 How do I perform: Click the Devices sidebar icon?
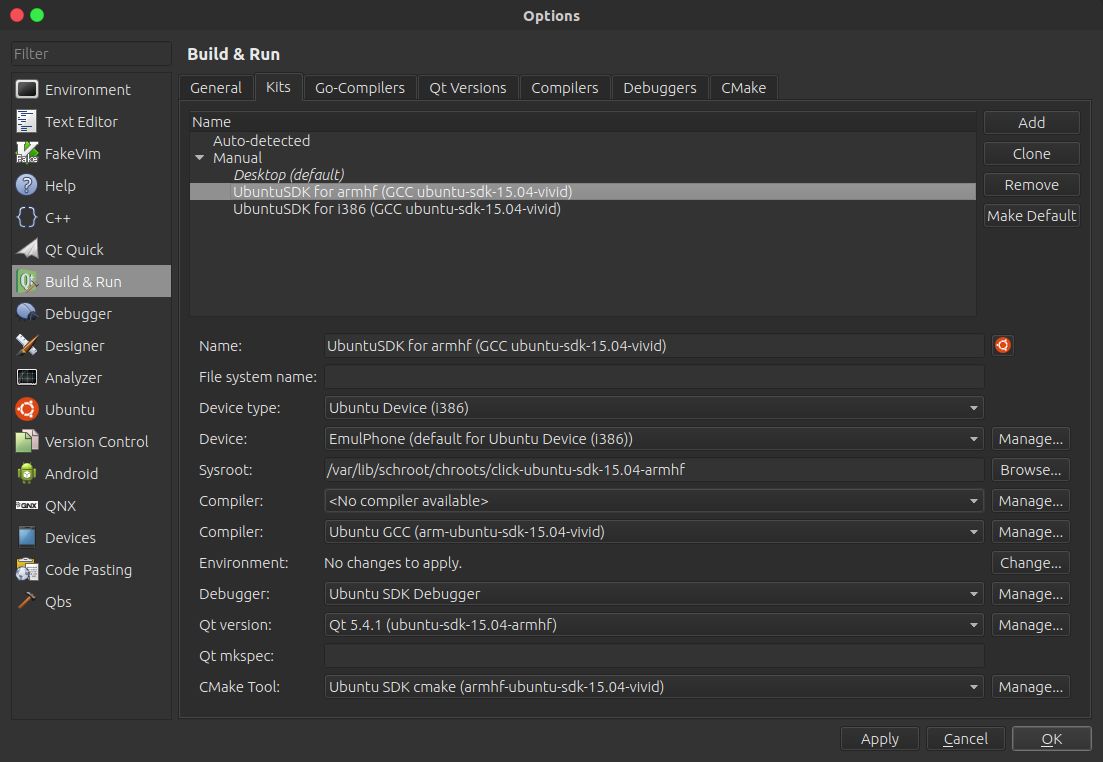tap(27, 538)
